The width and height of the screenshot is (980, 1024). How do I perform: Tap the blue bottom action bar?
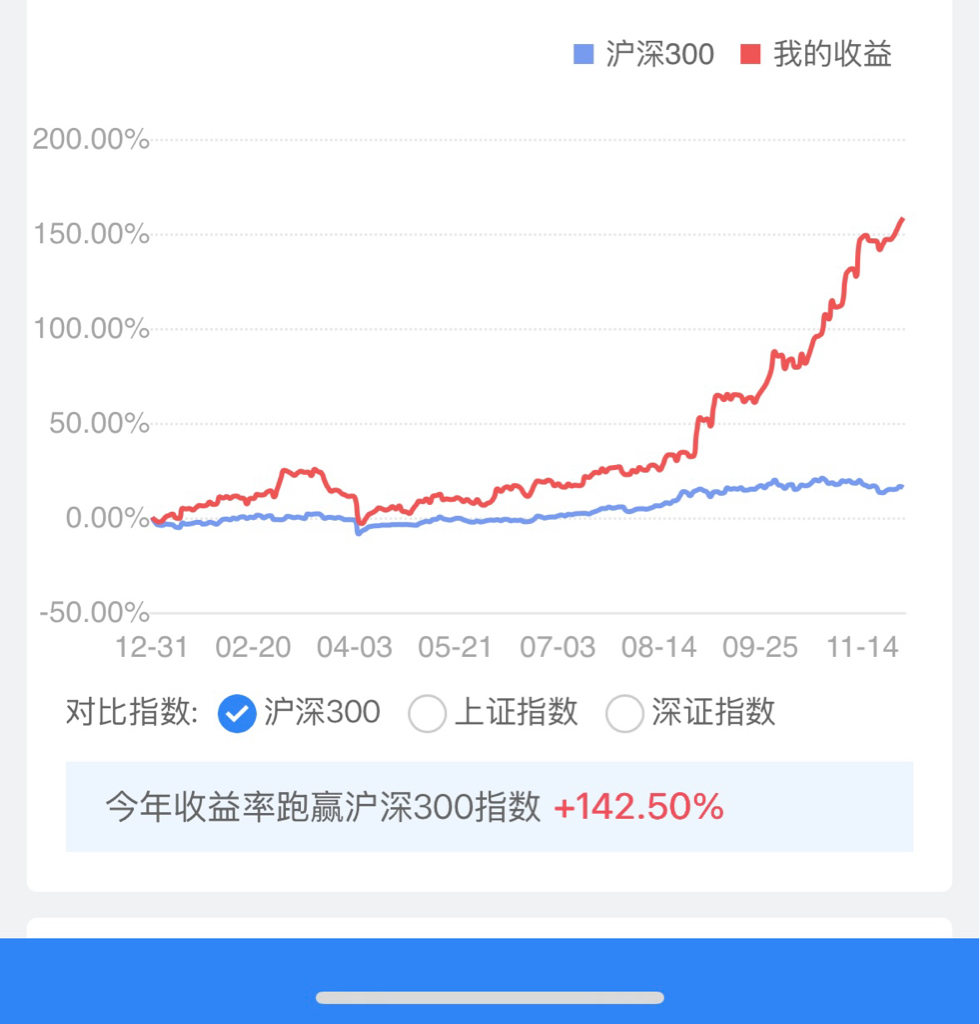pos(490,981)
